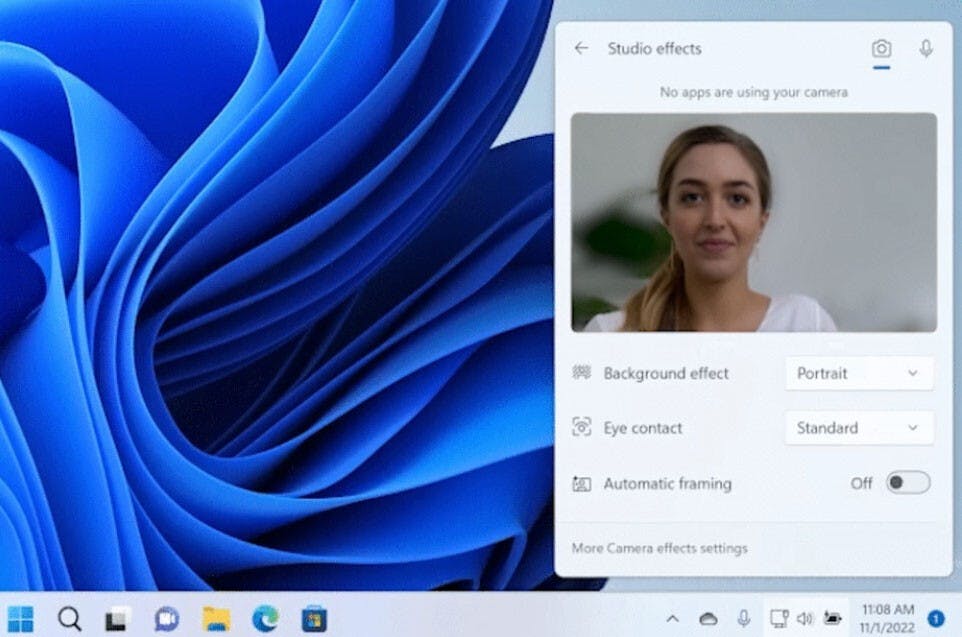The height and width of the screenshot is (637, 962).
Task: Open quick settings via network and volume icons
Action: click(x=805, y=618)
